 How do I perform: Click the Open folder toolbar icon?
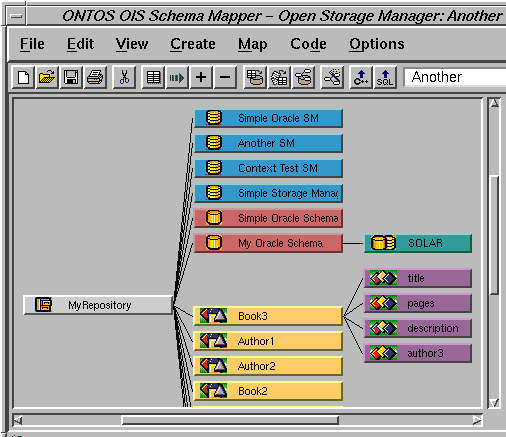pyautogui.click(x=47, y=77)
